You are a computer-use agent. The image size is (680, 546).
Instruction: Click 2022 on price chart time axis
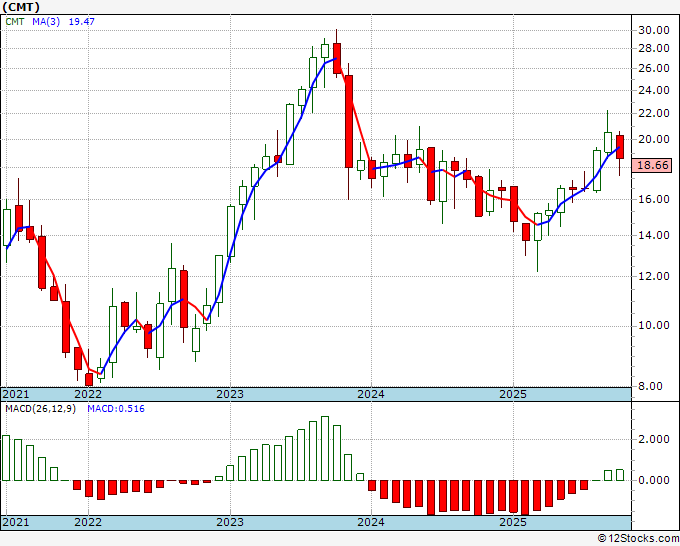tap(88, 394)
